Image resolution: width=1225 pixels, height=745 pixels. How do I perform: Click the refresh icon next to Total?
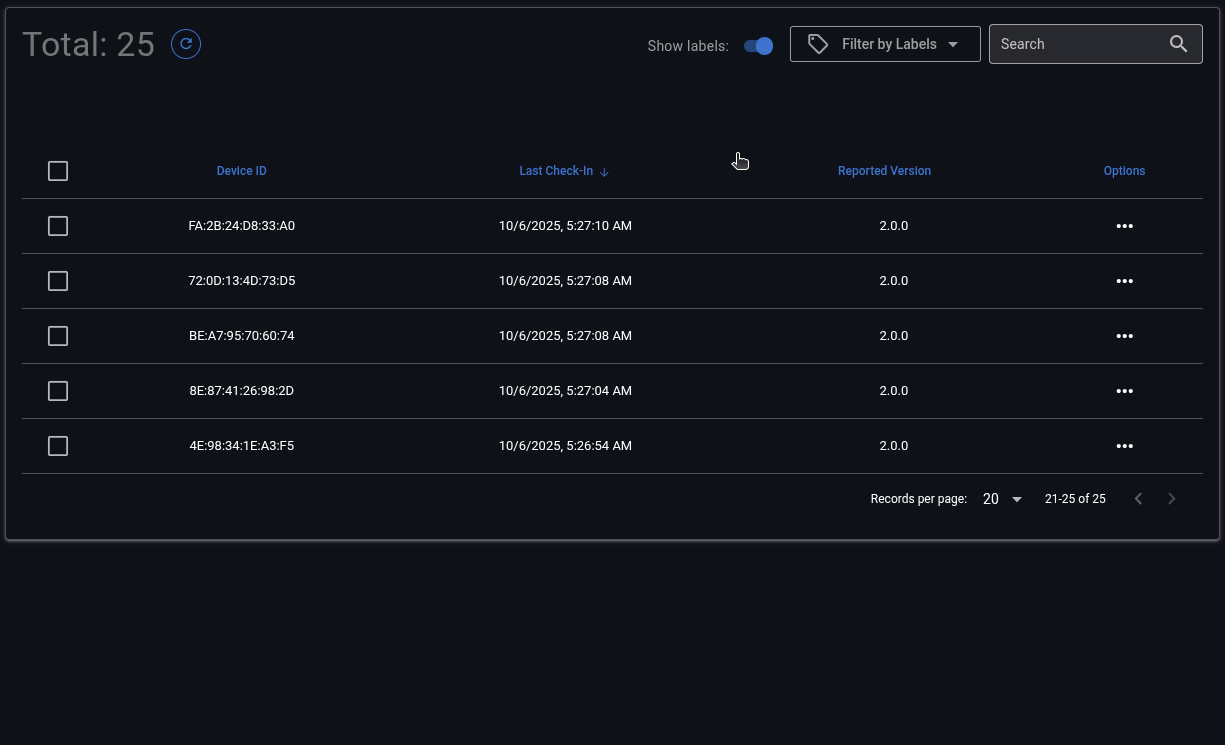pos(186,44)
